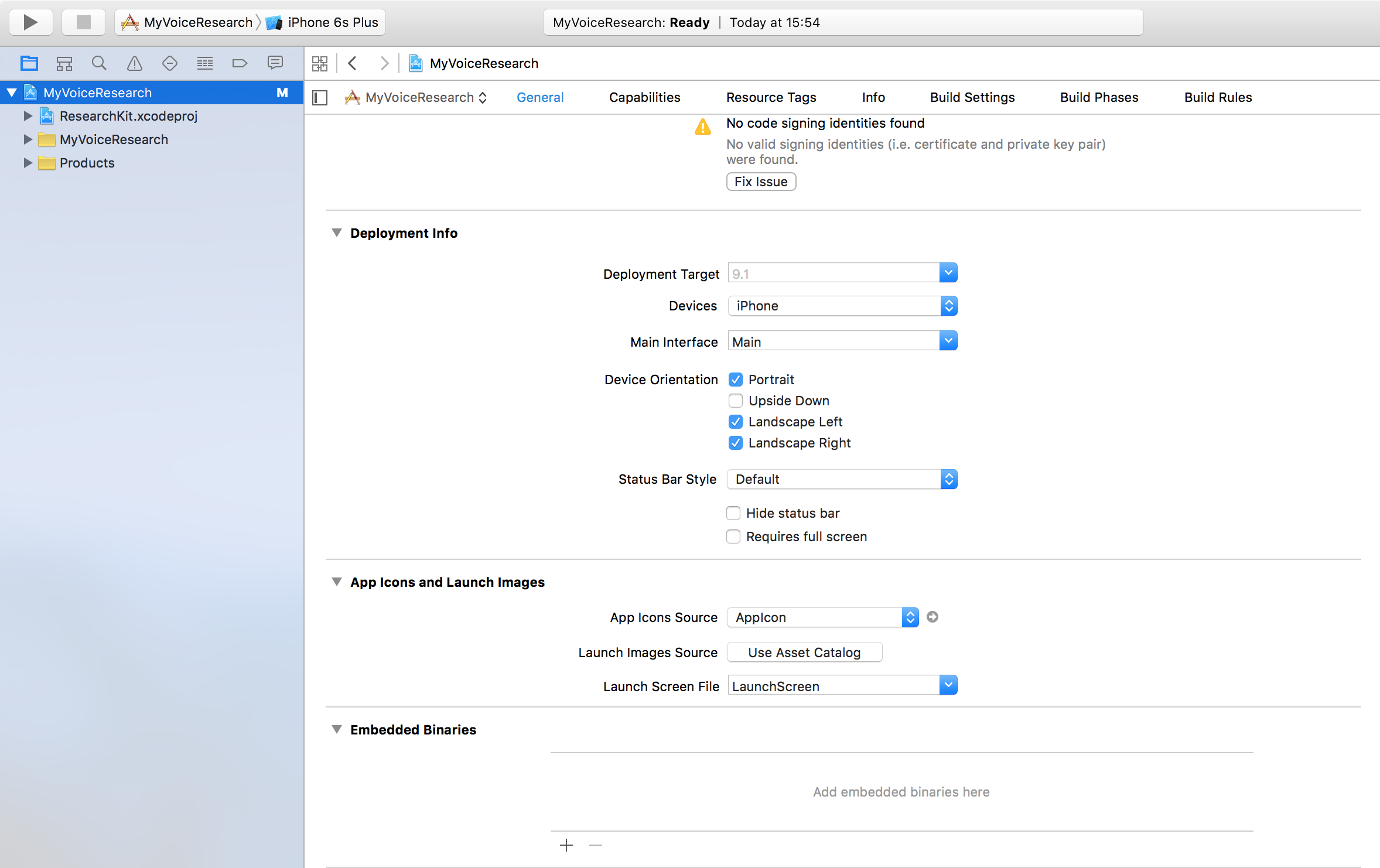The image size is (1380, 868).
Task: Click Use Asset Catalog button
Action: (804, 652)
